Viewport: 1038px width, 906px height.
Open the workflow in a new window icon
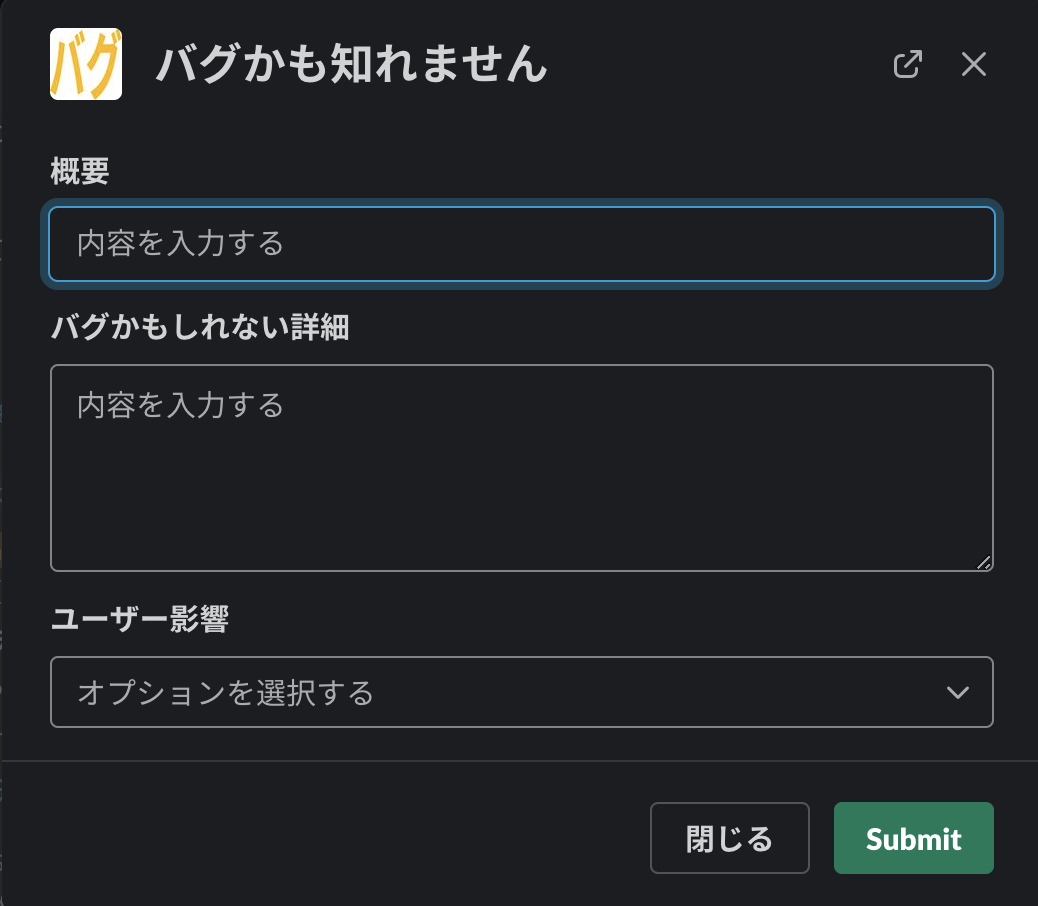[x=907, y=63]
